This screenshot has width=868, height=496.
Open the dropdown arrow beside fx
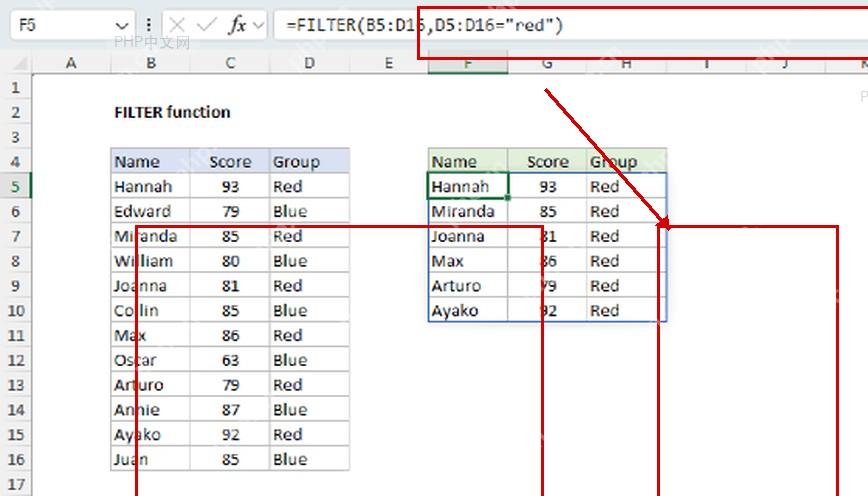point(258,25)
